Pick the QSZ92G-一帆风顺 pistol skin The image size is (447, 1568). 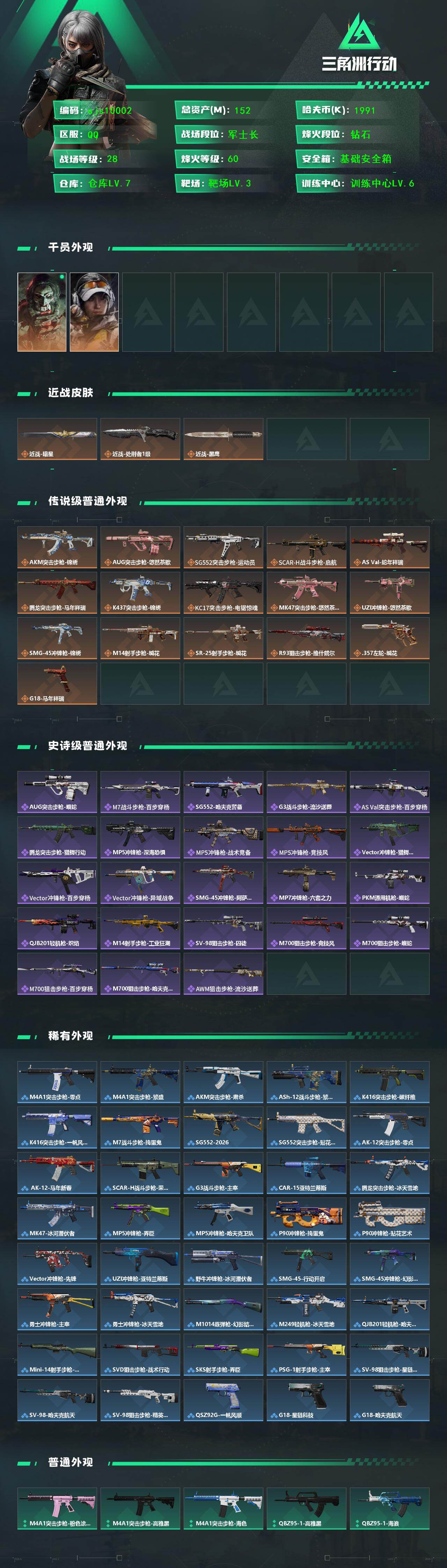(224, 1400)
